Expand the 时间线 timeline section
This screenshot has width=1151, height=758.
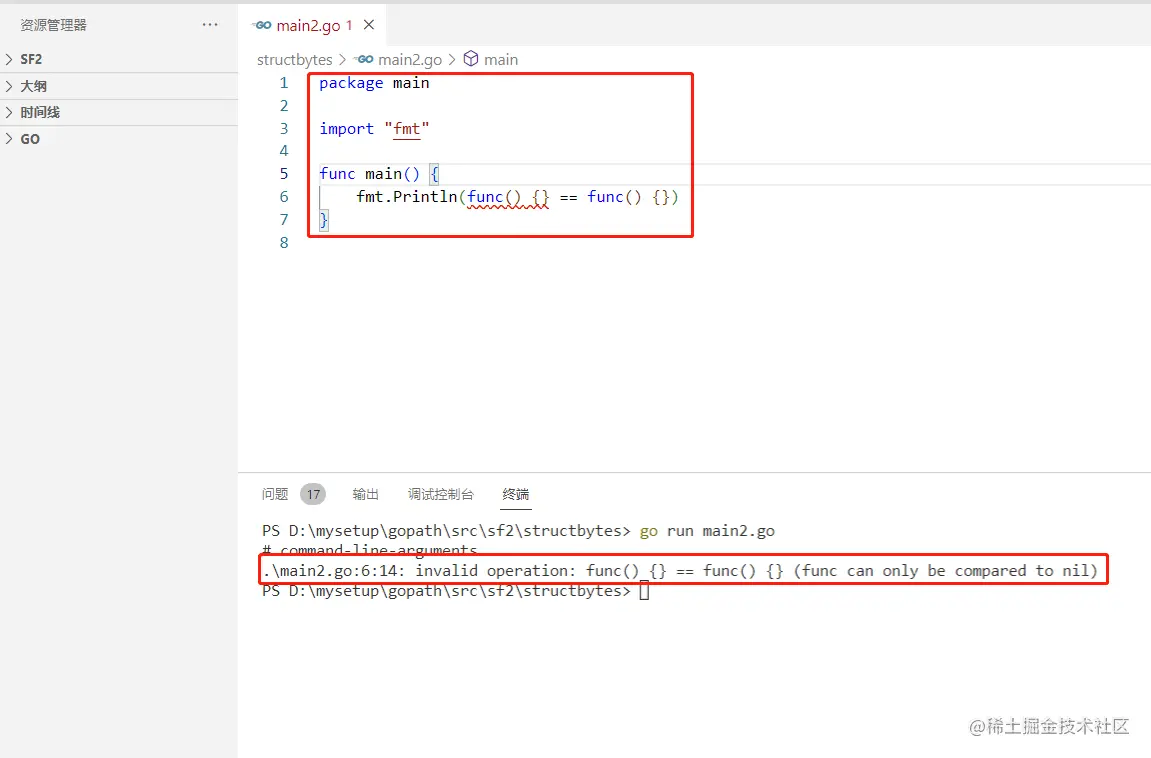(x=119, y=112)
